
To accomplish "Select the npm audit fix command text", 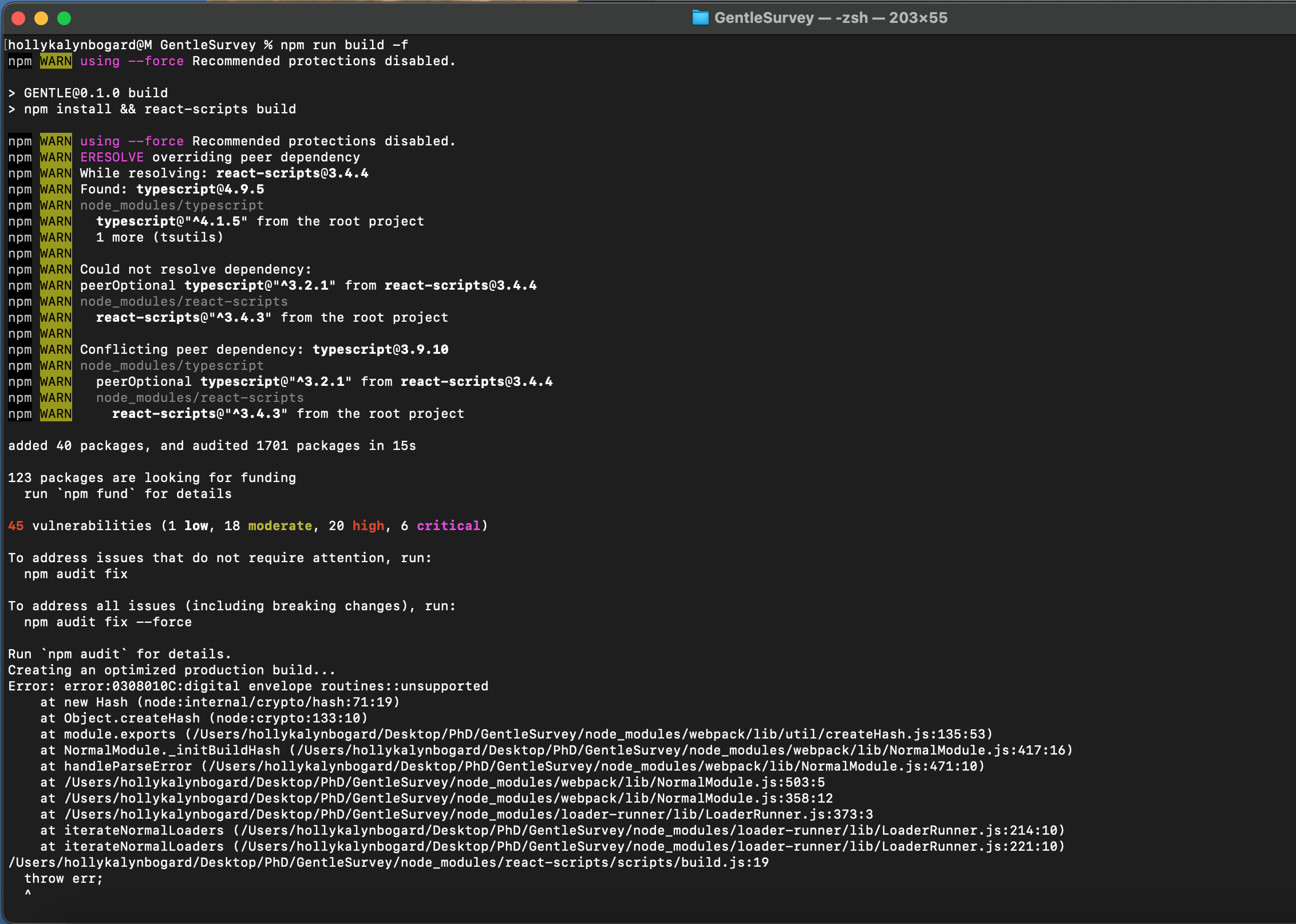I will coord(76,574).
